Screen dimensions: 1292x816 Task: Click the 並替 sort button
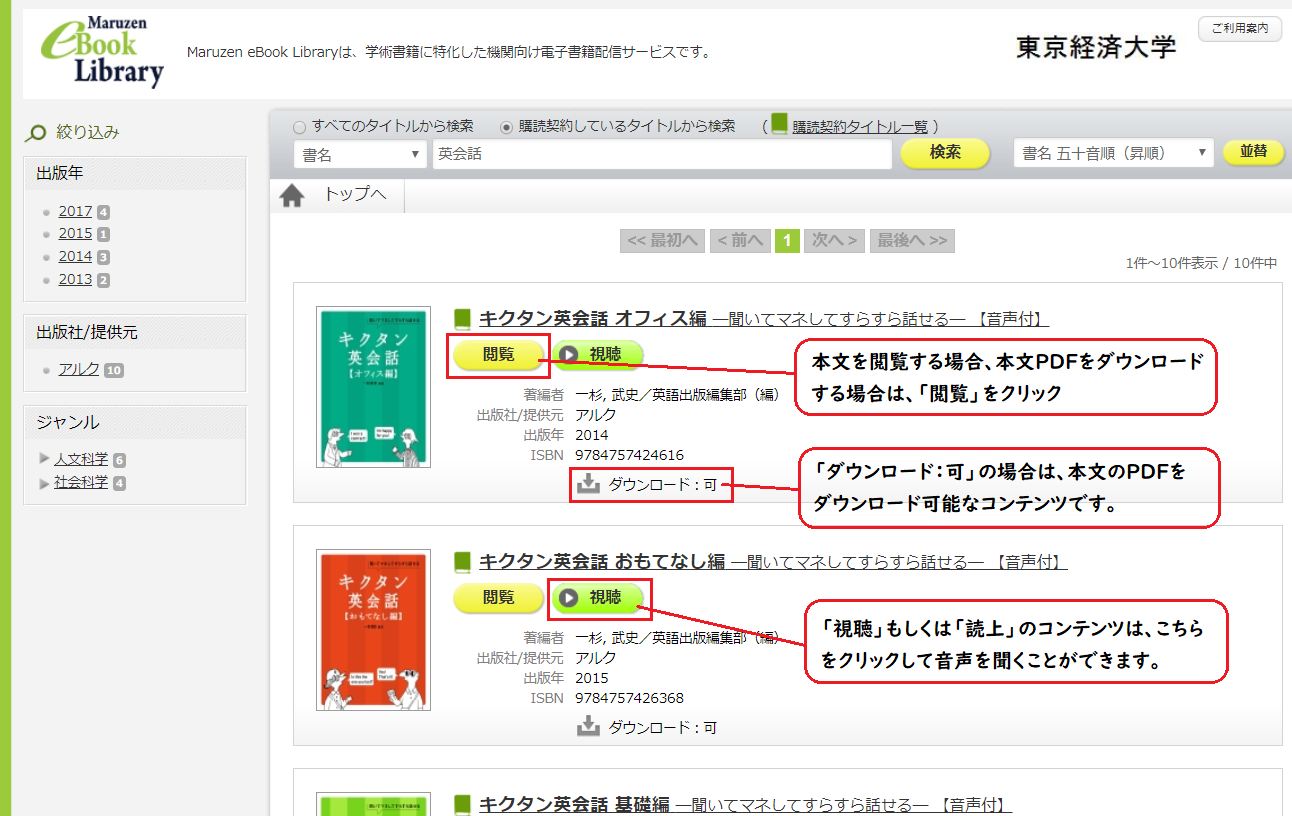1253,152
